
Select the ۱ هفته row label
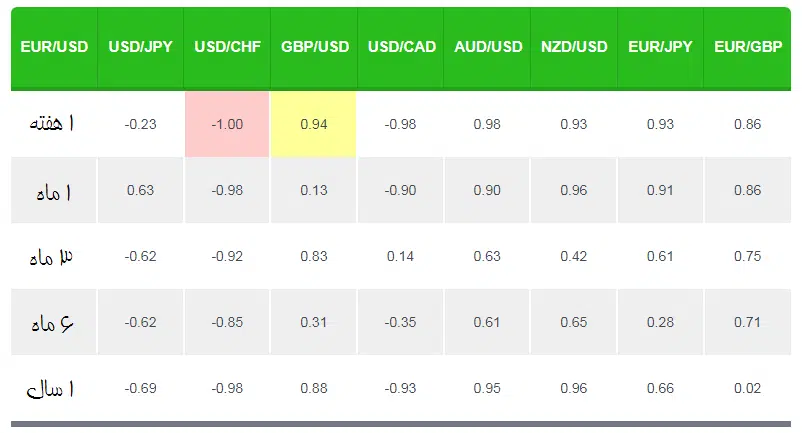coord(53,124)
